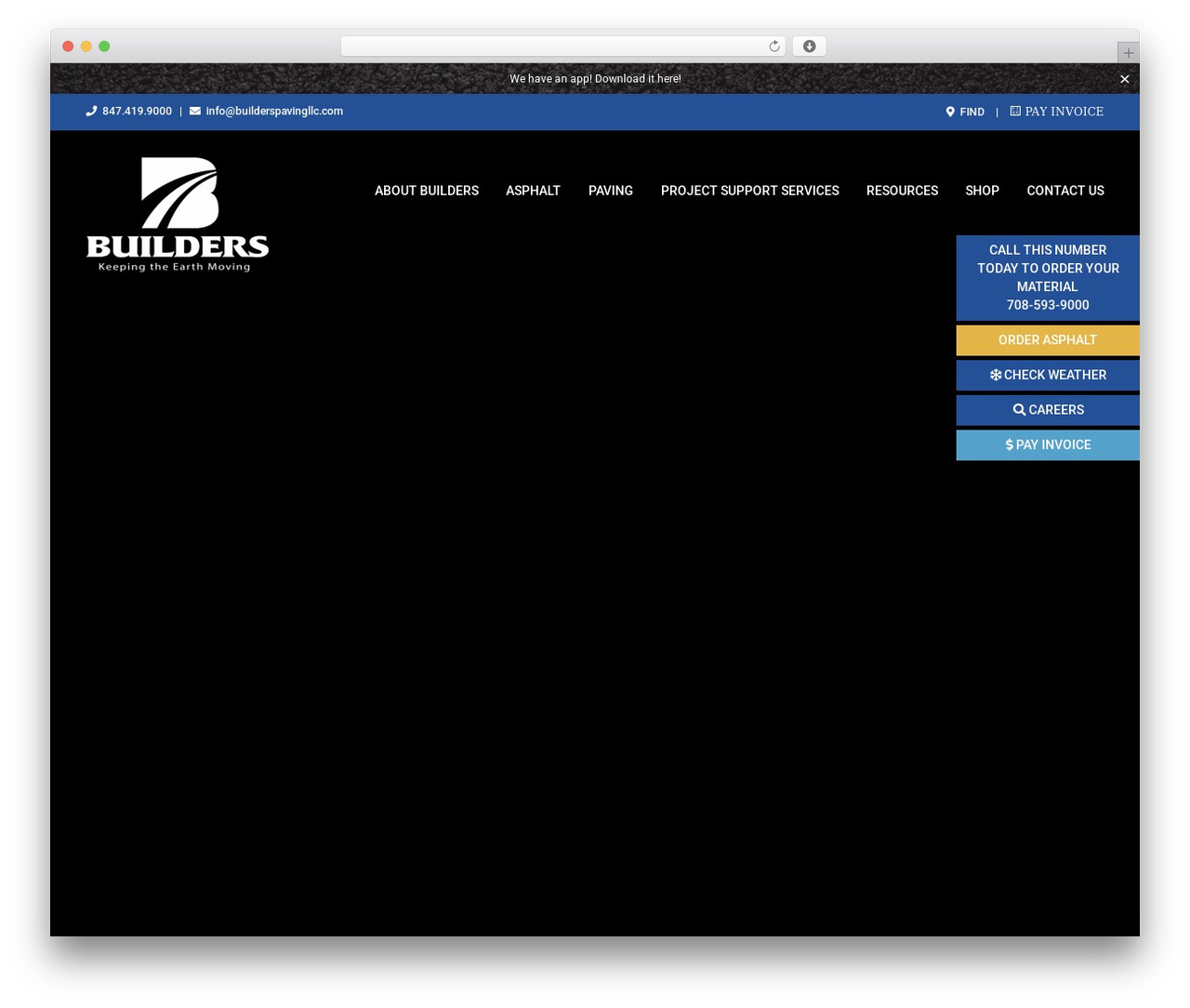
Task: Click the map pin icon next to FIND
Action: 950,112
